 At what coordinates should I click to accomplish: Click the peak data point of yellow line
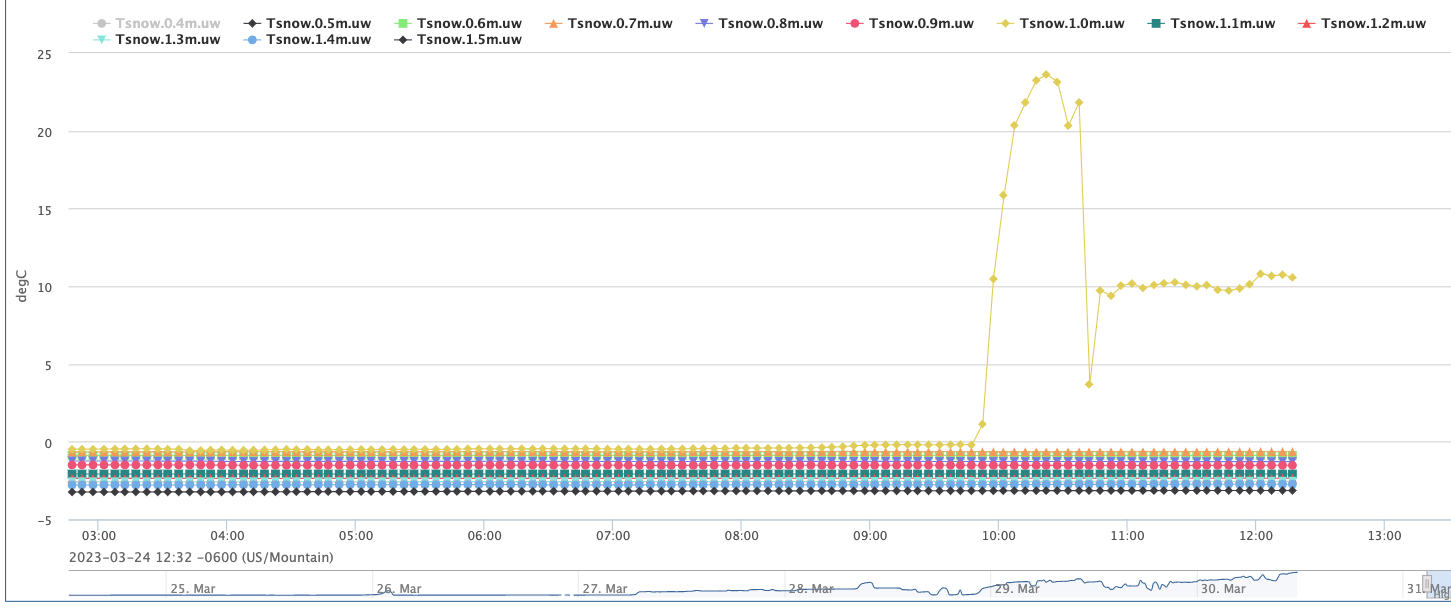[x=1046, y=74]
